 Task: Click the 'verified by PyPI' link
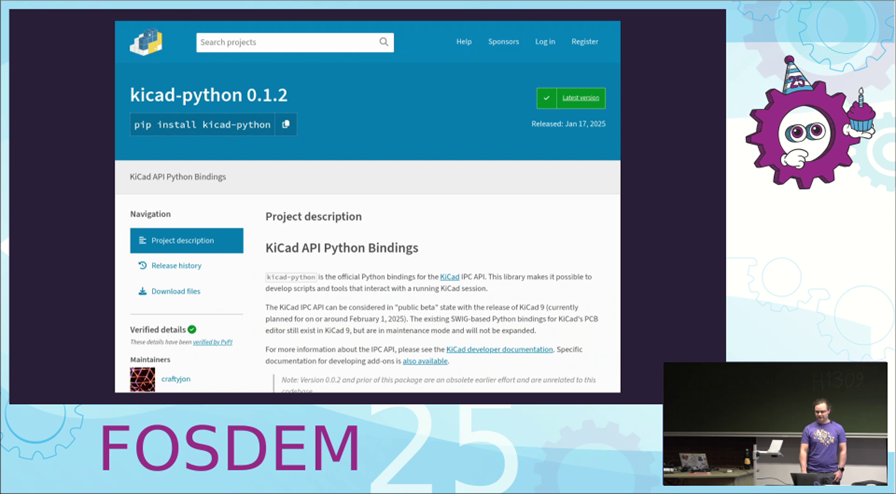tap(213, 342)
